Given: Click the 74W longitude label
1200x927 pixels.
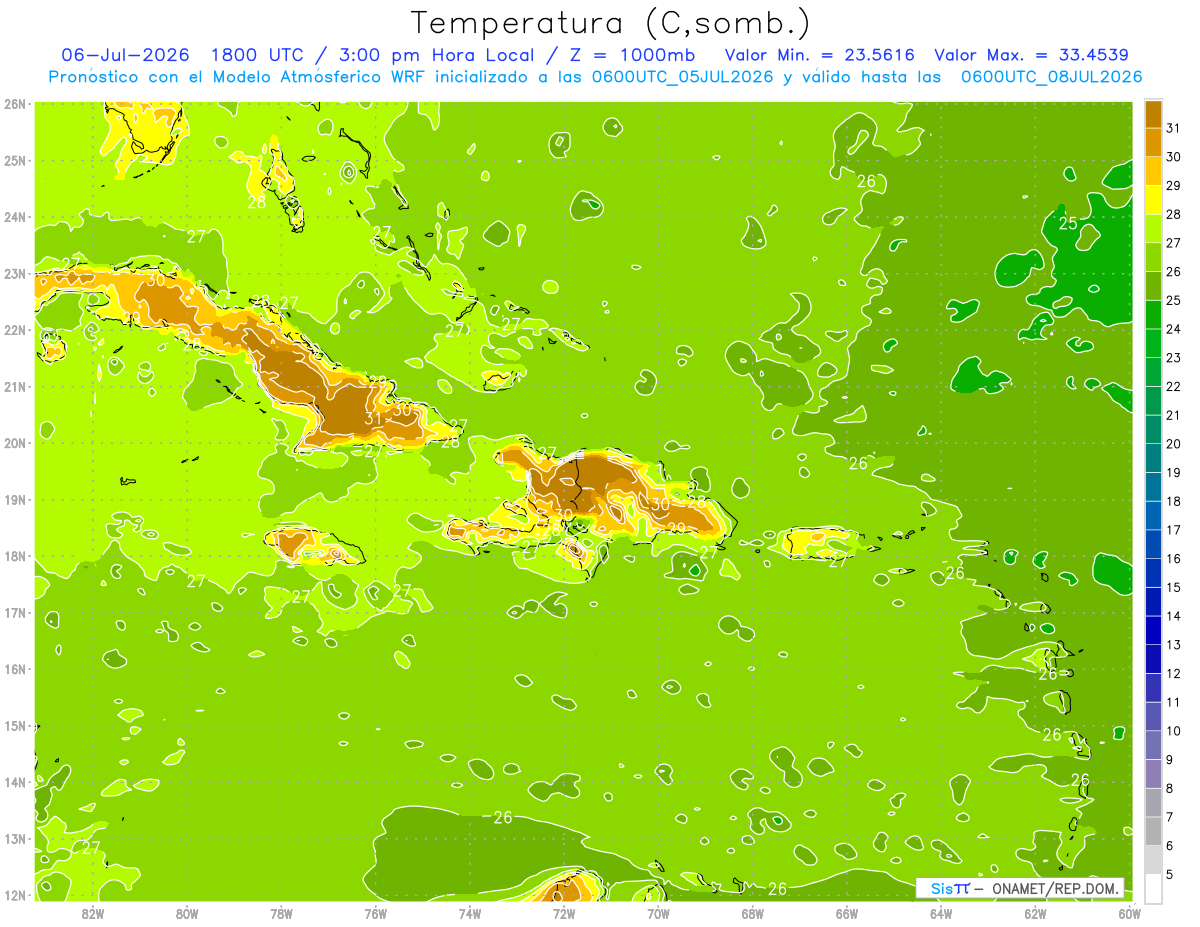Looking at the screenshot, I should 469,913.
